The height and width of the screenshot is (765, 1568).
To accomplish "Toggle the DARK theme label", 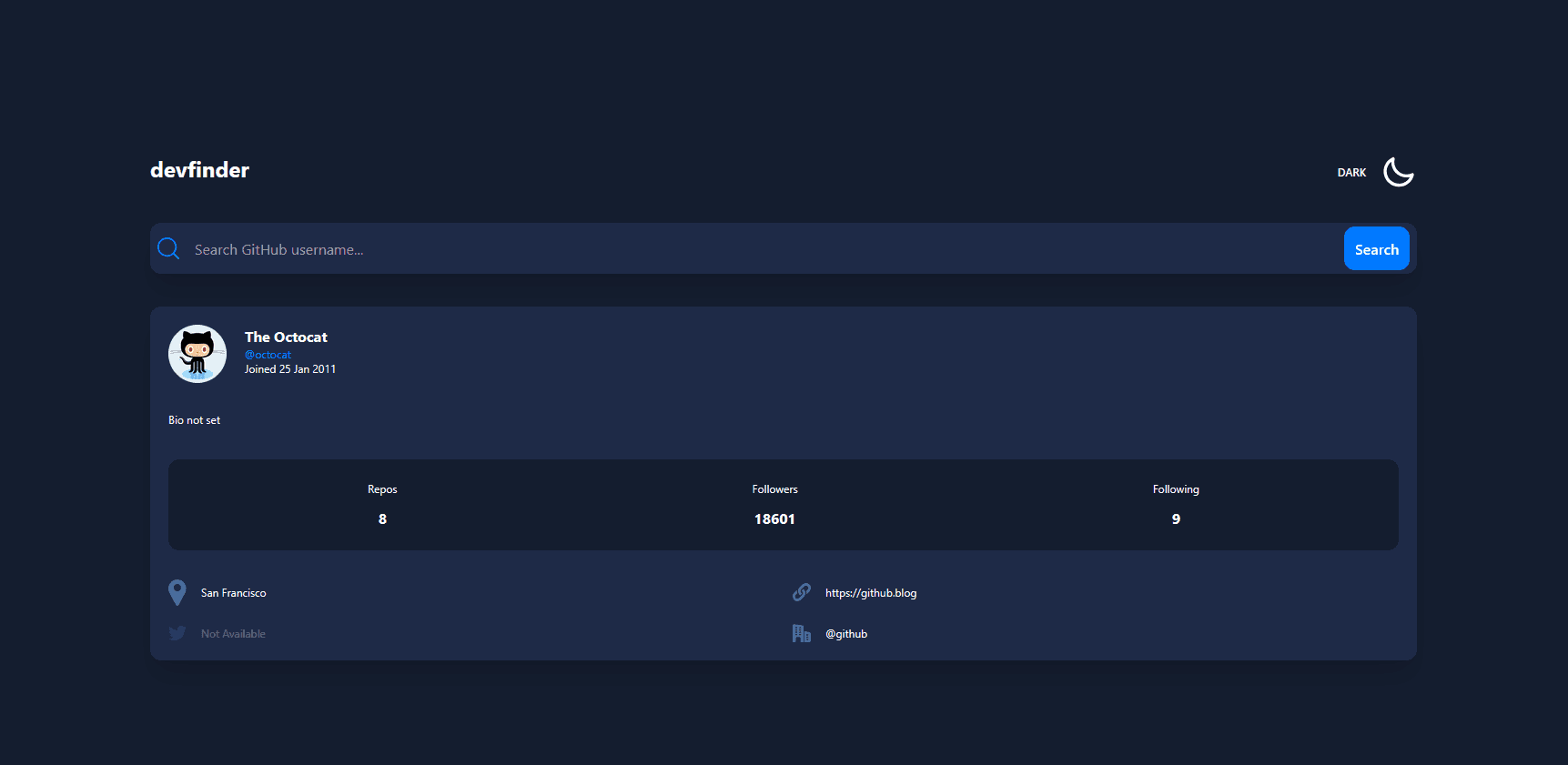I will tap(1351, 173).
